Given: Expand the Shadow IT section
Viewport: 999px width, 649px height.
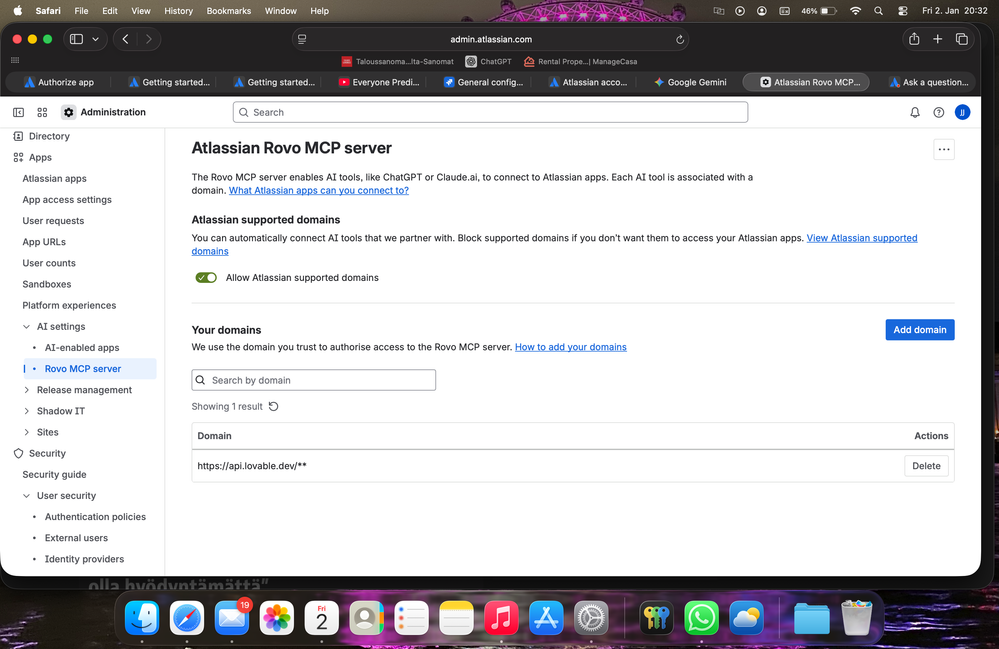Looking at the screenshot, I should 26,411.
